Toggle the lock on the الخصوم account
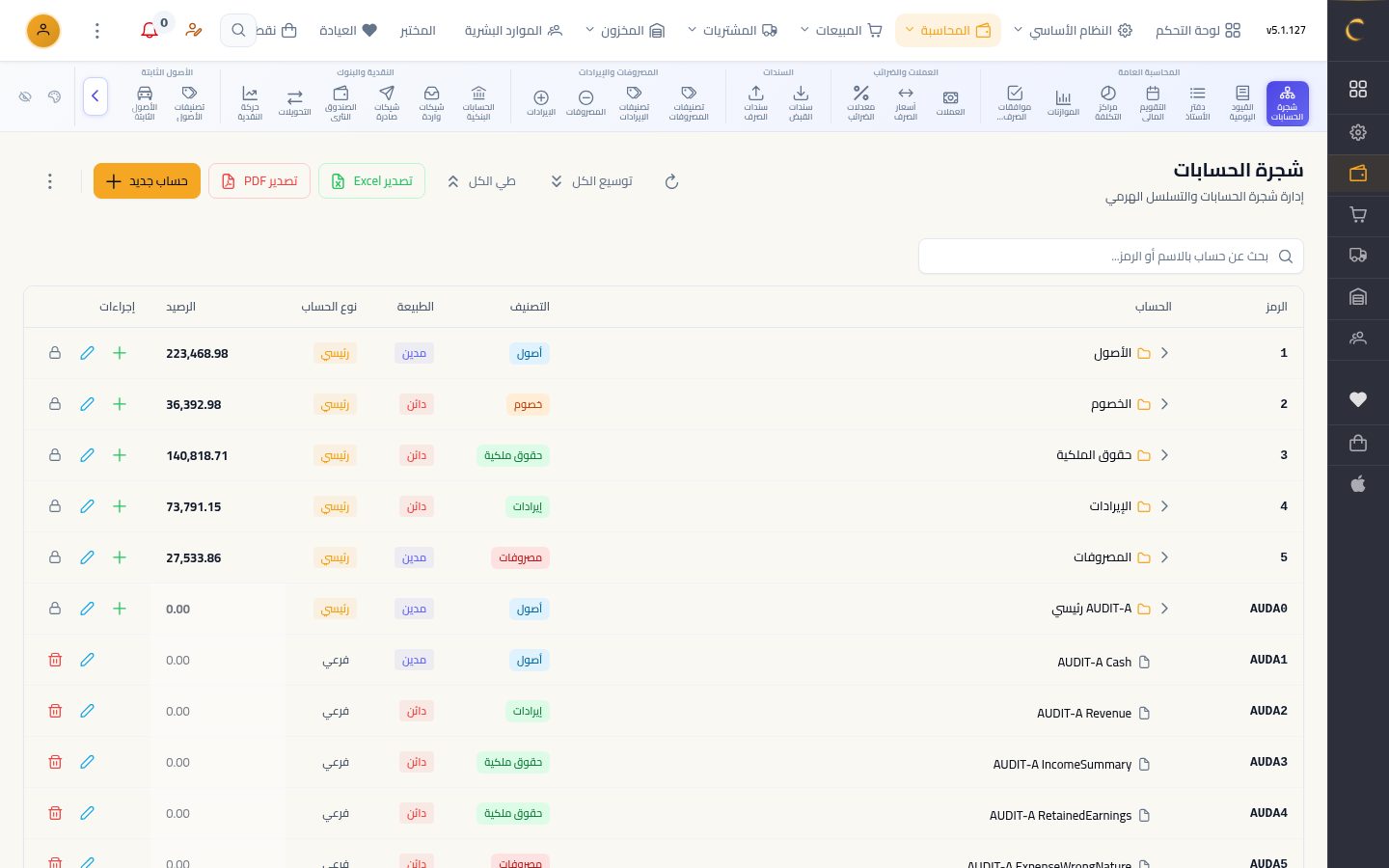Image resolution: width=1389 pixels, height=868 pixels. [55, 404]
